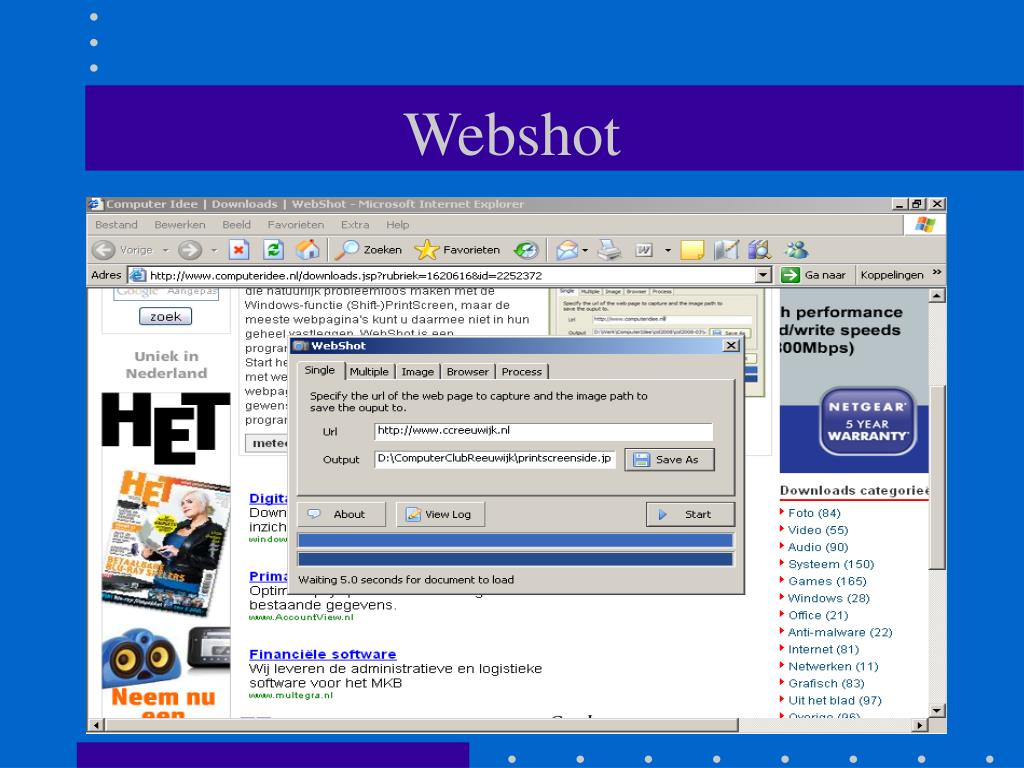Screen dimensions: 1024x768
Task: Click the Windows flag logo
Action: [925, 225]
